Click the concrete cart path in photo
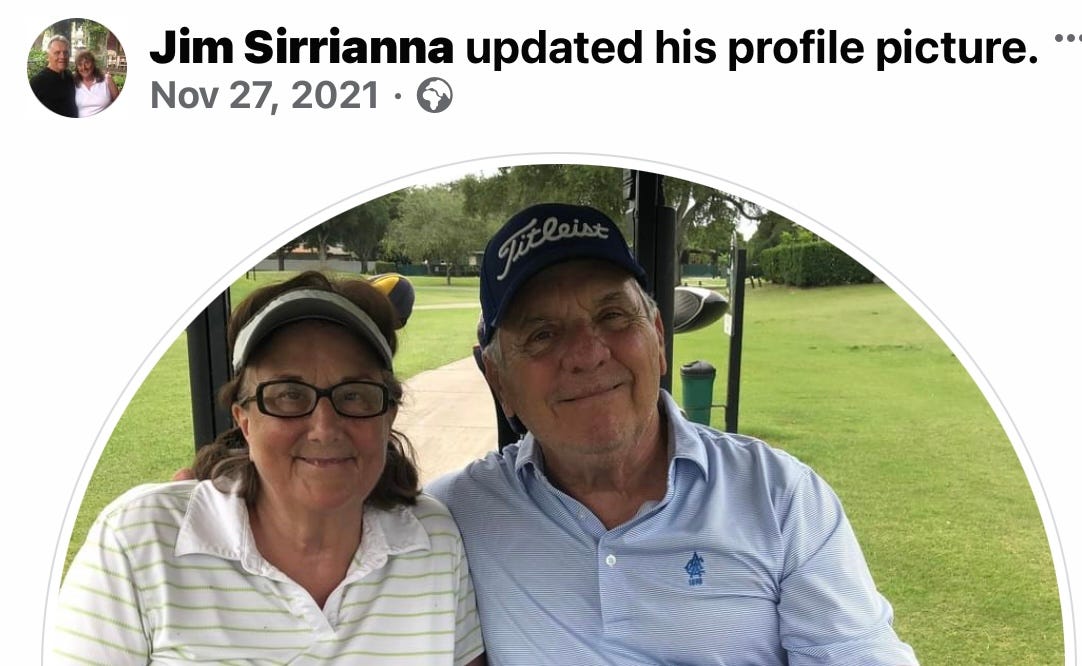This screenshot has height=666, width=1082. pos(447,414)
